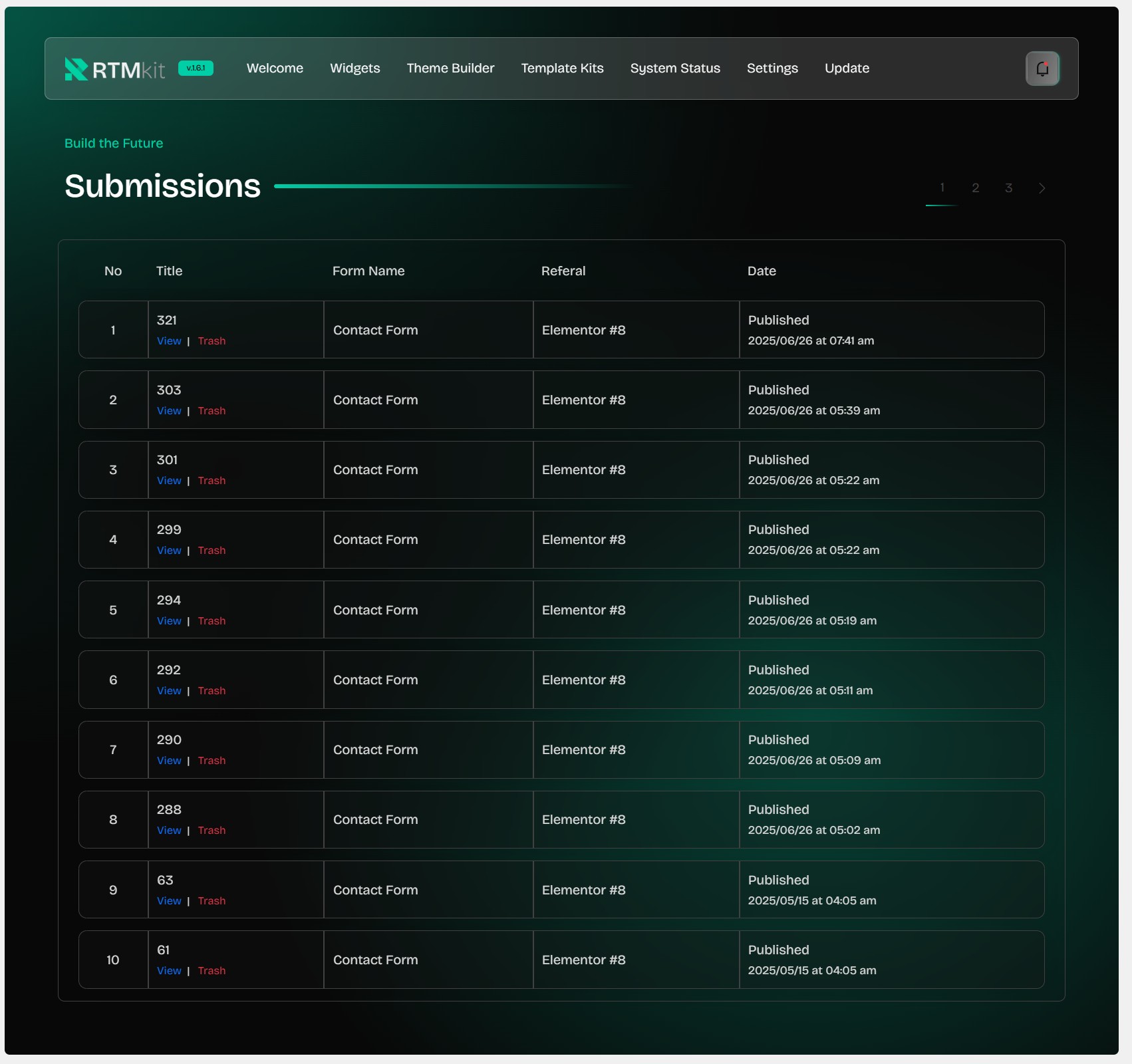The width and height of the screenshot is (1132, 1064).
Task: Select pagination page 3
Action: point(1008,188)
